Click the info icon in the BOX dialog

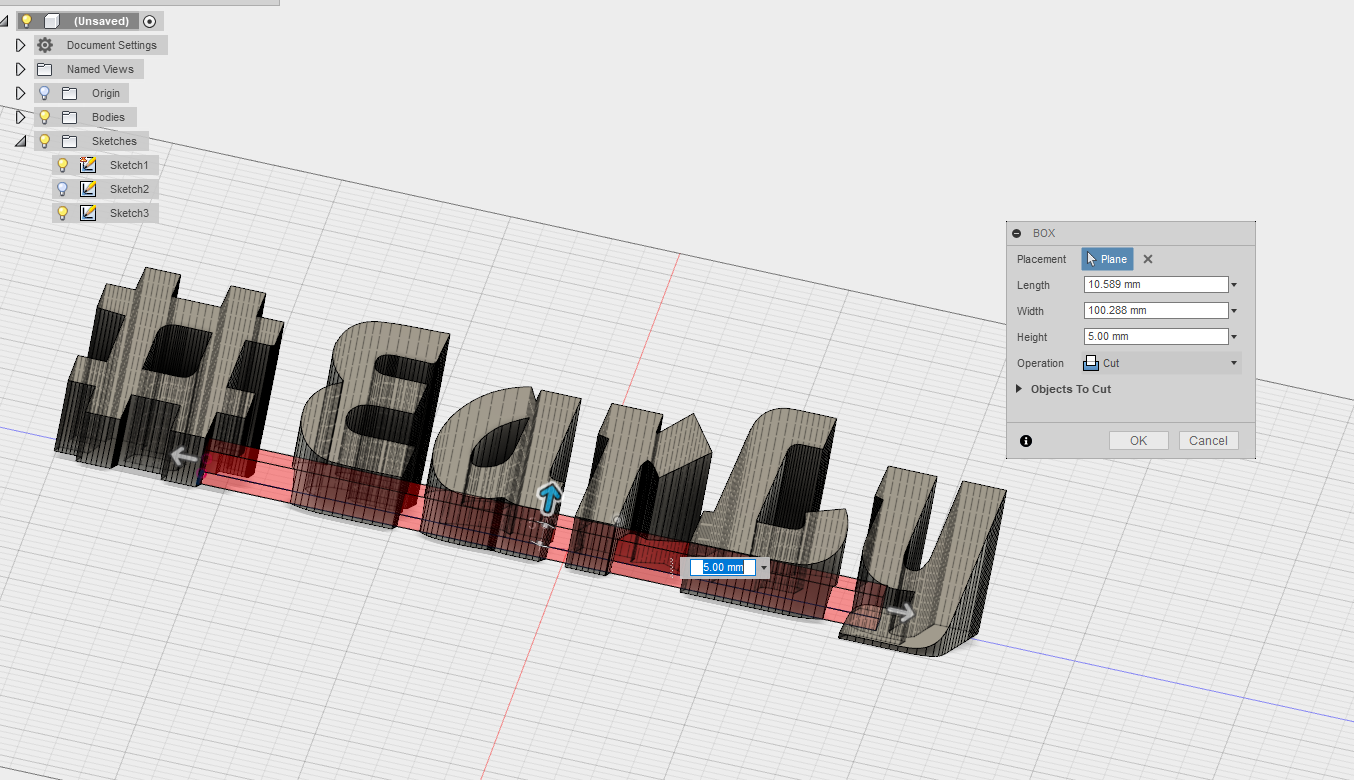click(1025, 440)
